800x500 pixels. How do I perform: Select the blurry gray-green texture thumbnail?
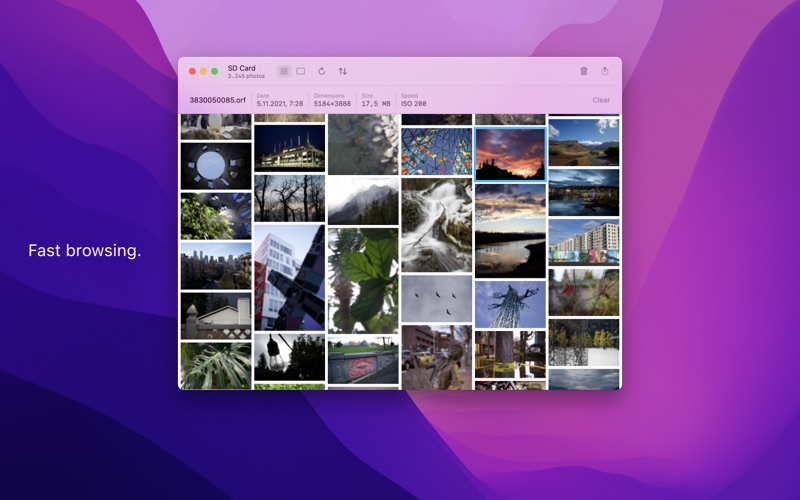coord(363,144)
